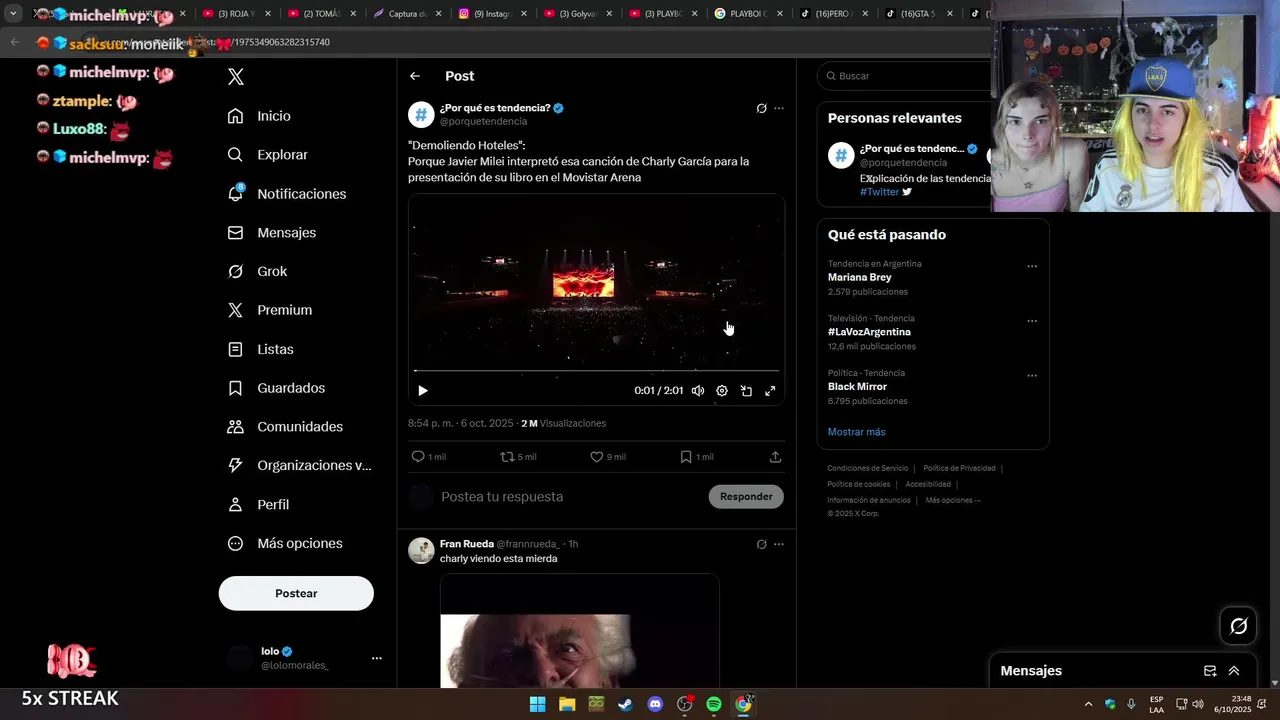
Task: Open the #LaVozArgentina trend
Action: [x=869, y=332]
